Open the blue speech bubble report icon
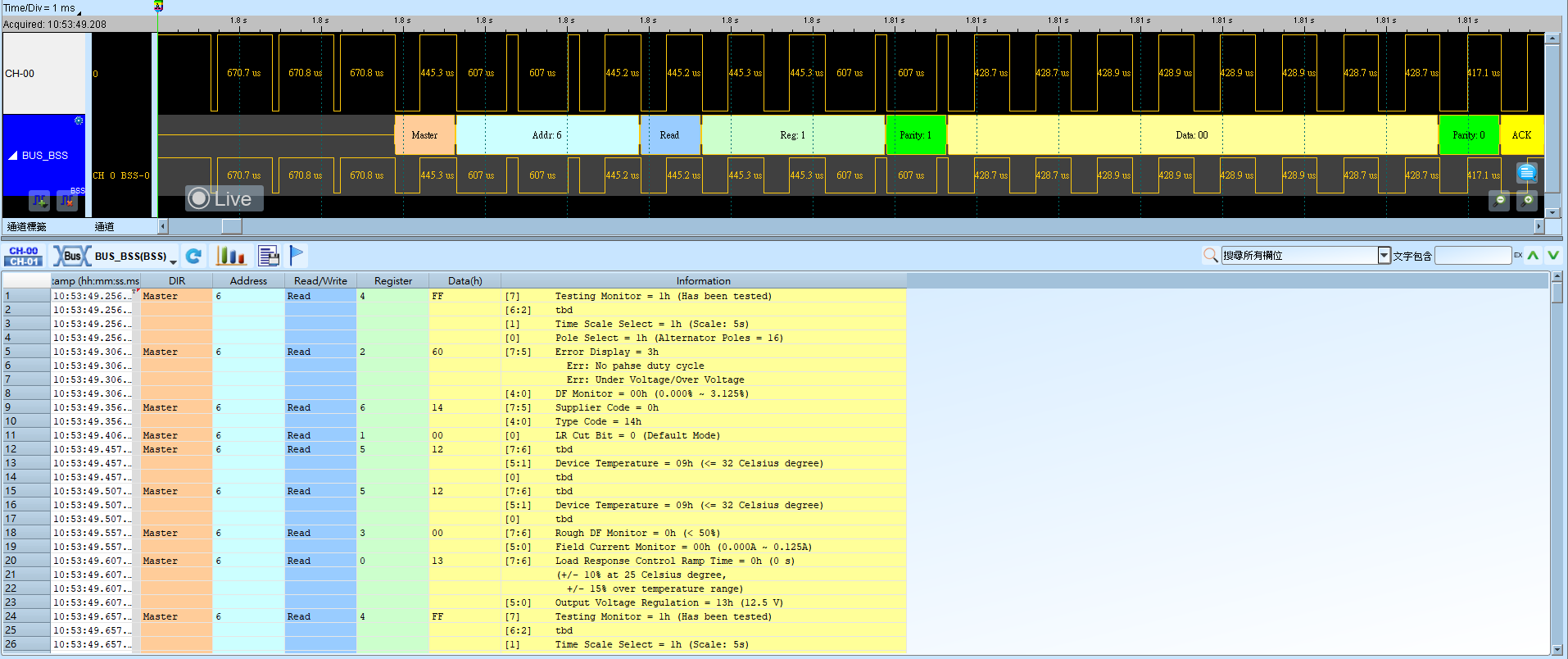 point(1526,172)
